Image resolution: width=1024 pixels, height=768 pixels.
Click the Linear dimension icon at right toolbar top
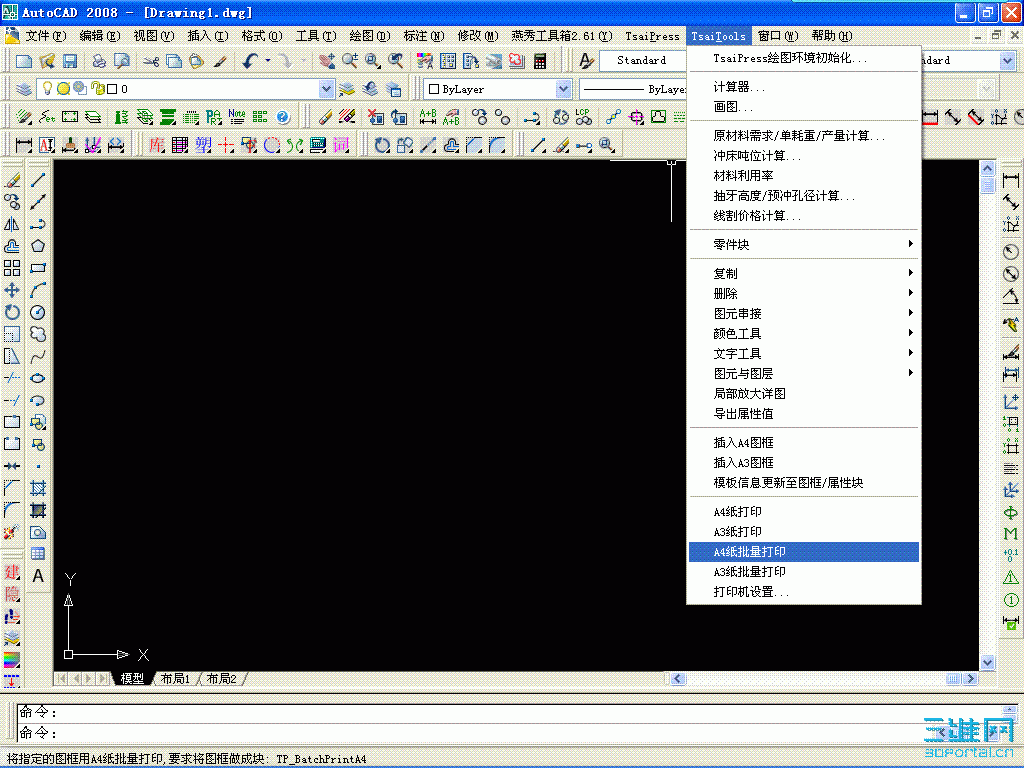(1011, 180)
